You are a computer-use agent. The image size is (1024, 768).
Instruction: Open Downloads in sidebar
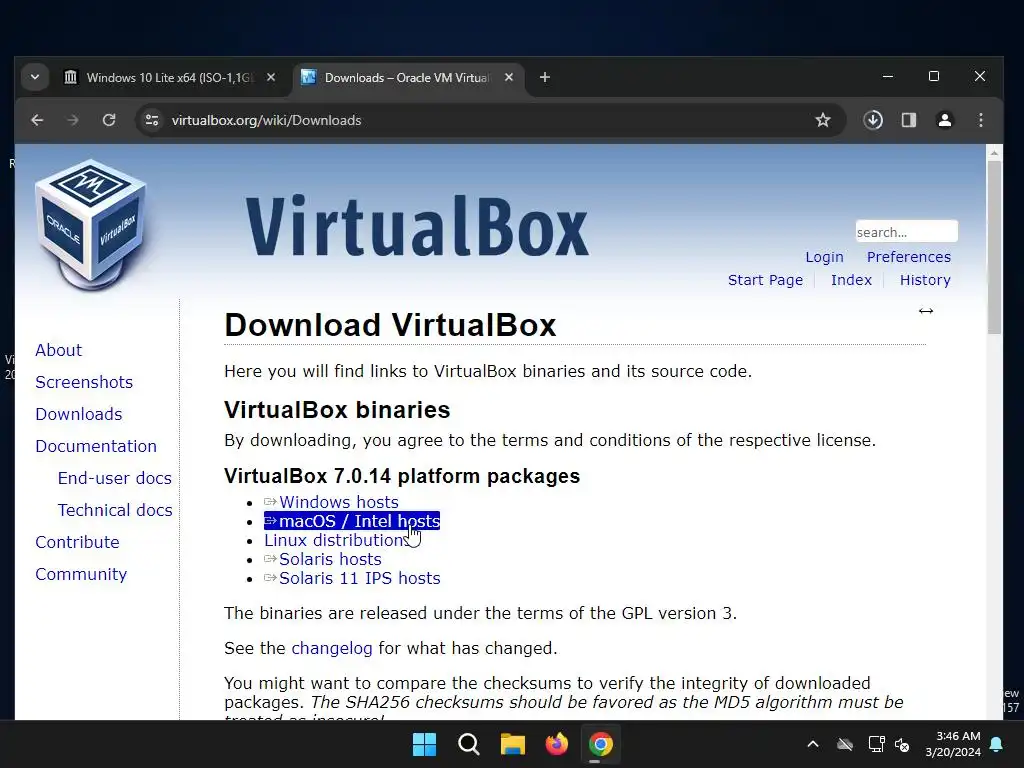point(79,414)
